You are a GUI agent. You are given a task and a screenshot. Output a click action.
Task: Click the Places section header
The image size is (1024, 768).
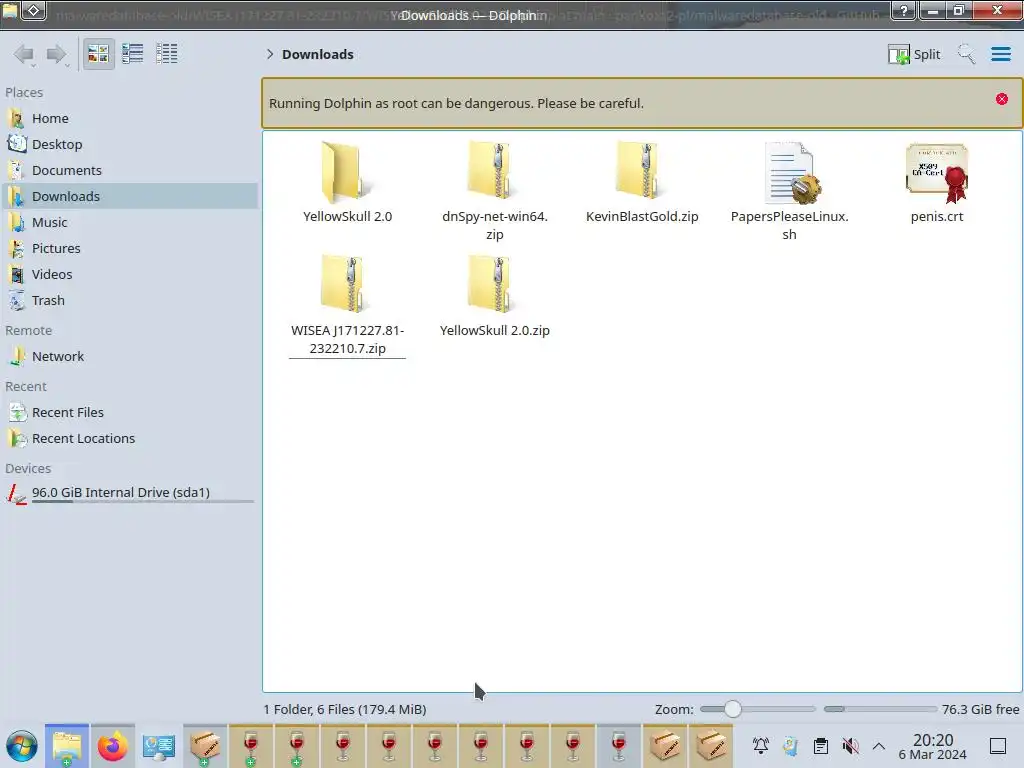point(24,93)
